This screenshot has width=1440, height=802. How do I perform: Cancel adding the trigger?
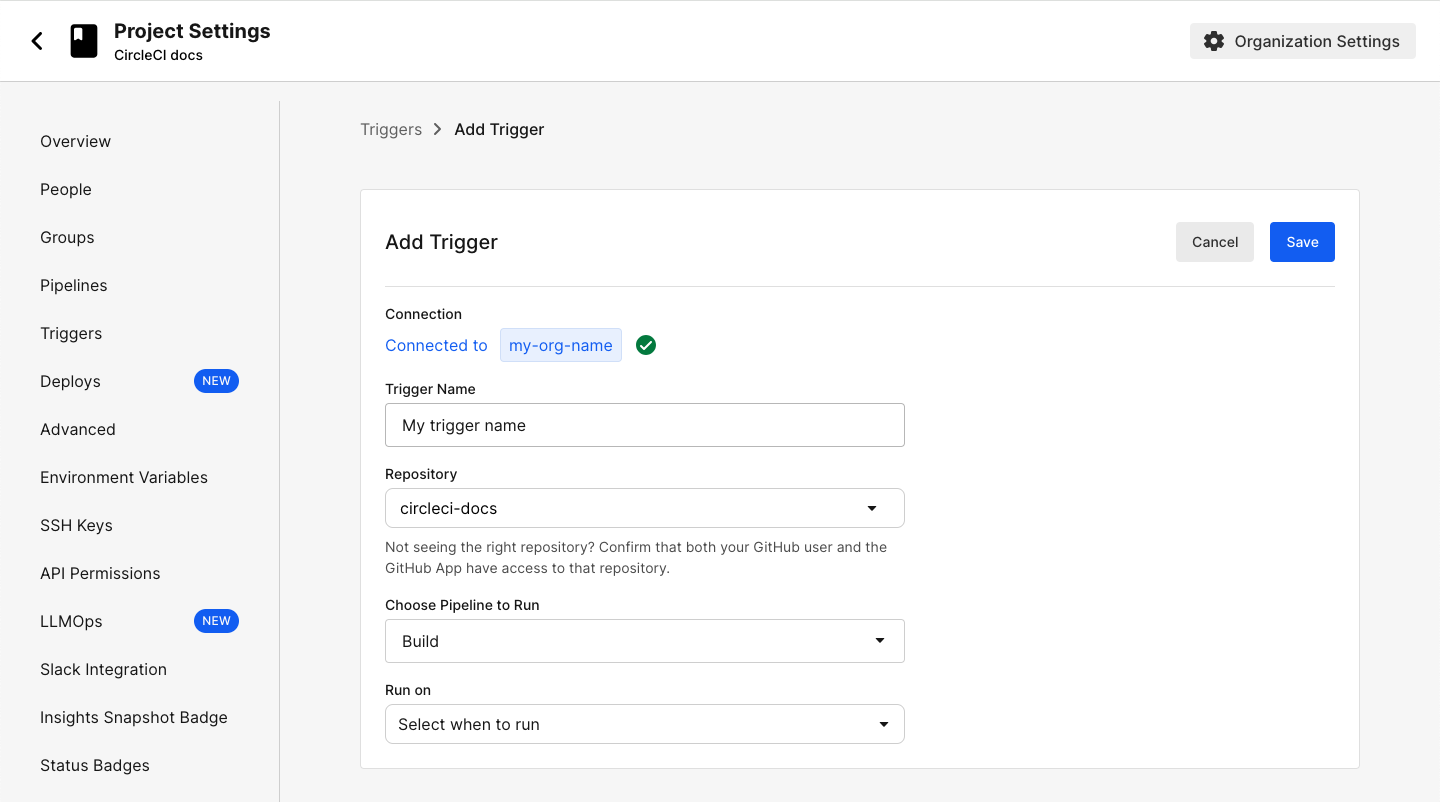point(1215,242)
